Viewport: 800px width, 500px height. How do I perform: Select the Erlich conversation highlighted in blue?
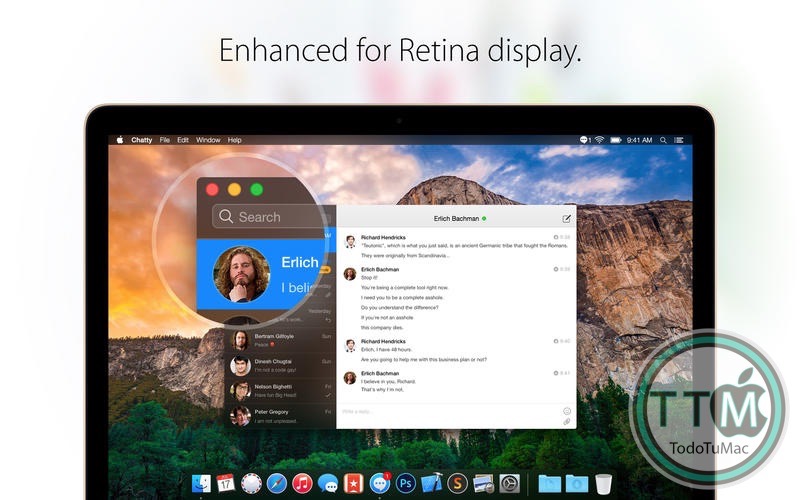pyautogui.click(x=264, y=274)
